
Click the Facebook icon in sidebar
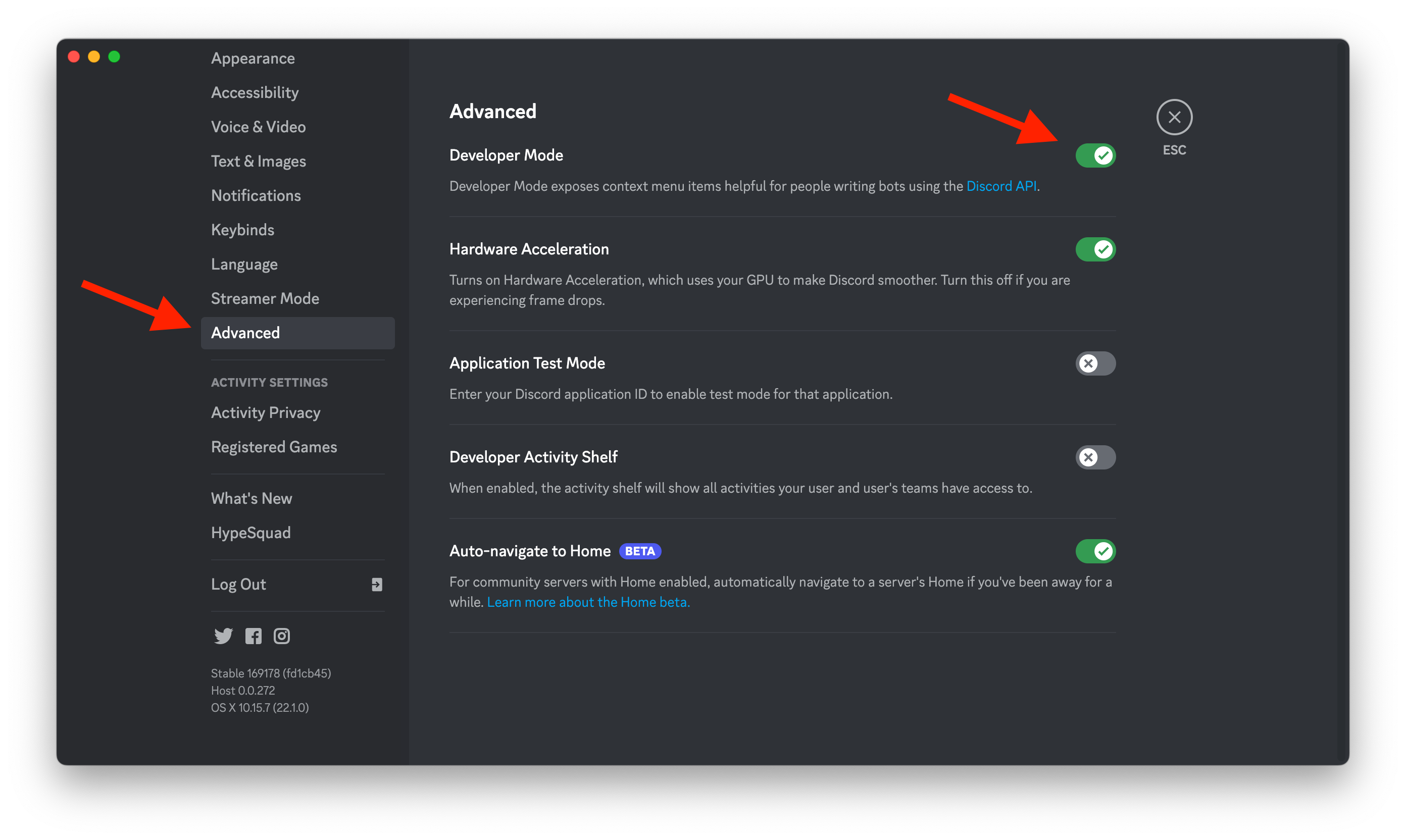(x=253, y=636)
